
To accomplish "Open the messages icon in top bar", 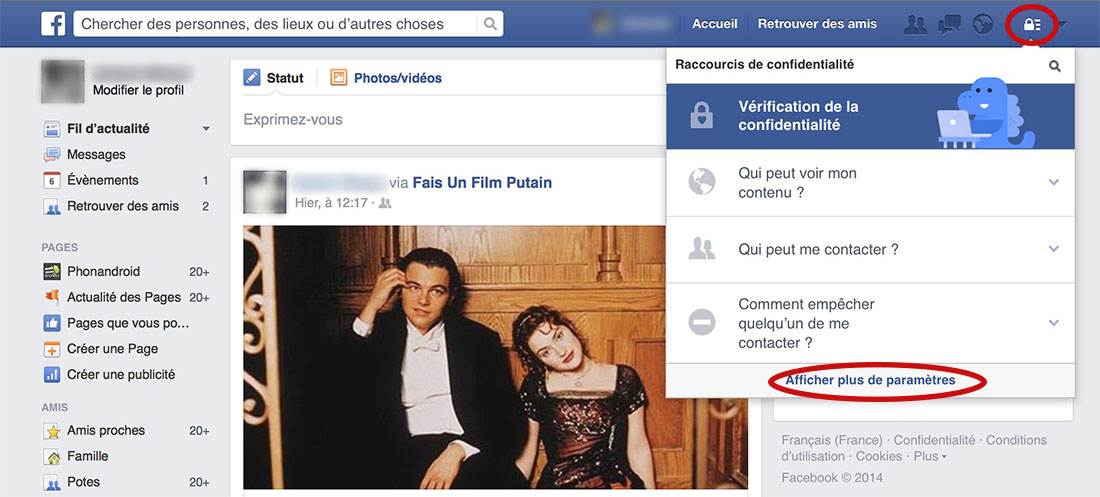I will click(x=950, y=25).
